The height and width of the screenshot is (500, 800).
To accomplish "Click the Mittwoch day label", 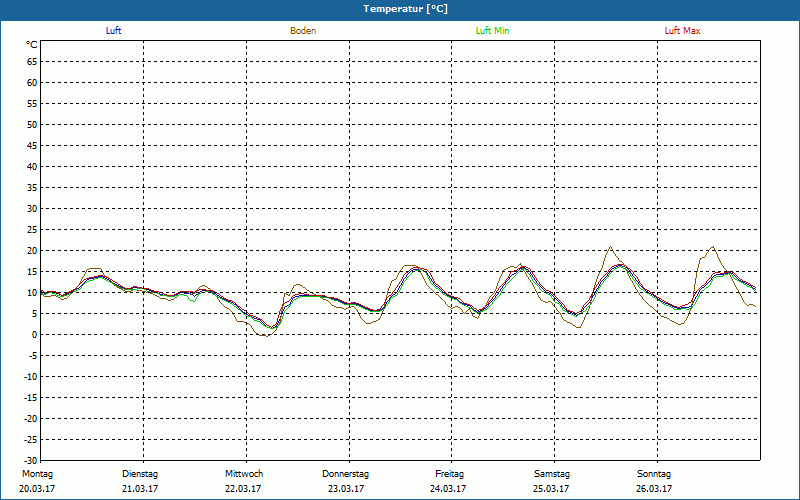I will (244, 474).
